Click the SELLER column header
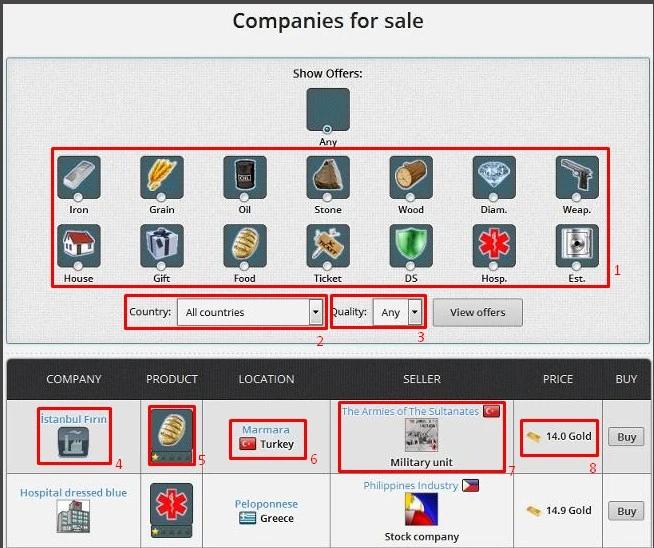Viewport: 654px width, 548px height. (420, 379)
